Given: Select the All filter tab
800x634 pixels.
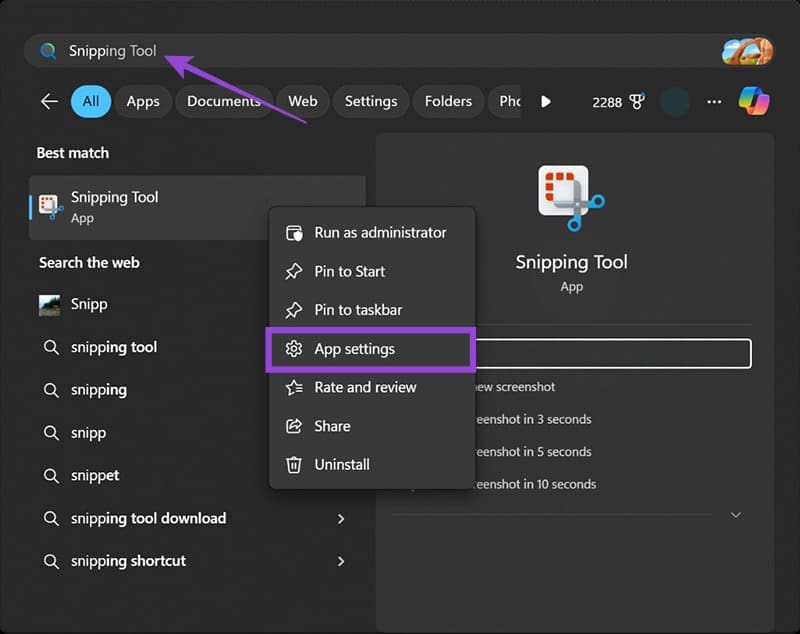Looking at the screenshot, I should point(91,102).
